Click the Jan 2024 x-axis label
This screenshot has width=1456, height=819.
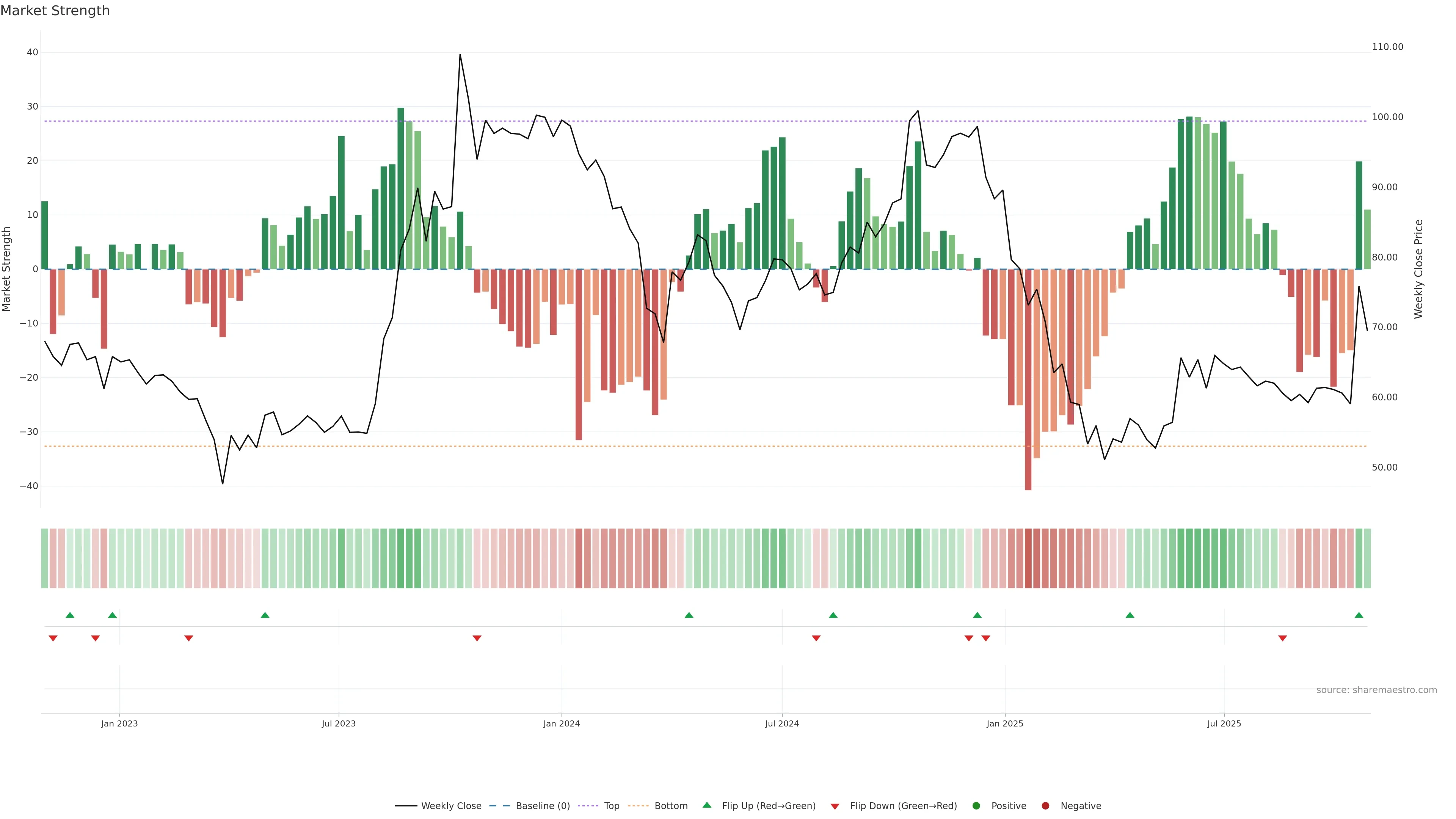[561, 723]
